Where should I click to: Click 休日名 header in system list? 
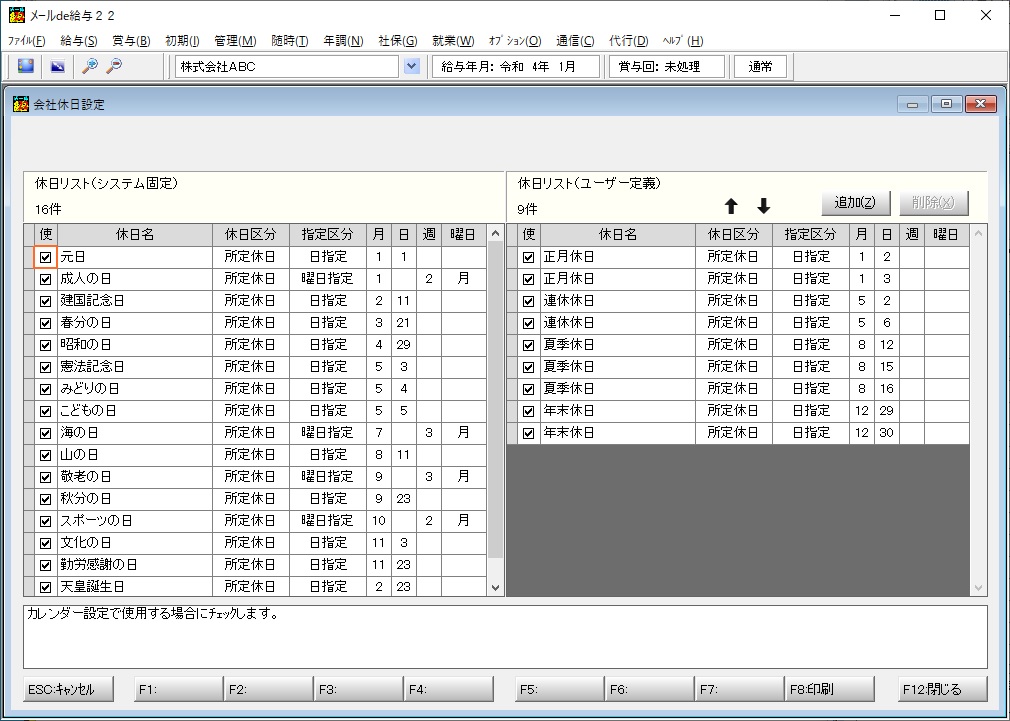tap(135, 235)
